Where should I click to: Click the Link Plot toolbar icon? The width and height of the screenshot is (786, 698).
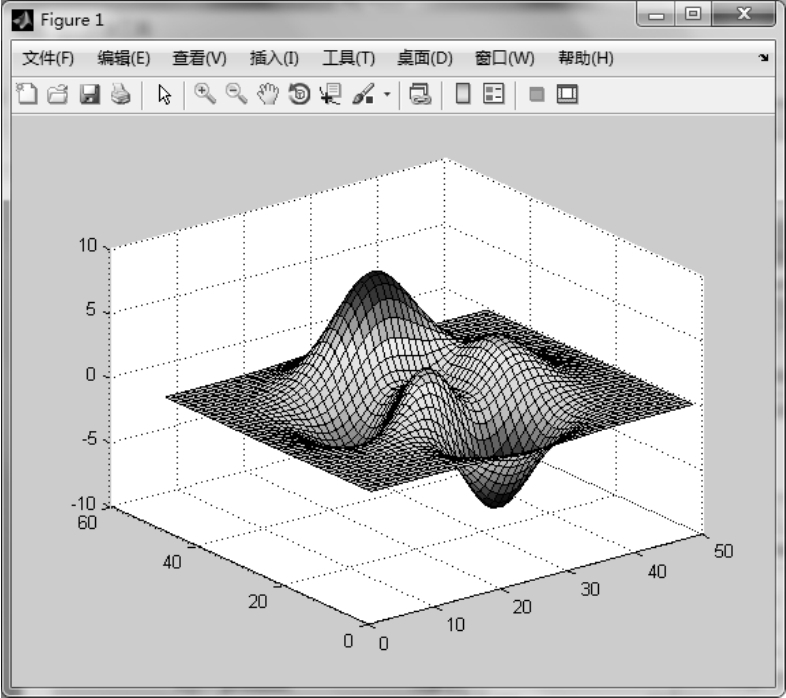pyautogui.click(x=421, y=95)
